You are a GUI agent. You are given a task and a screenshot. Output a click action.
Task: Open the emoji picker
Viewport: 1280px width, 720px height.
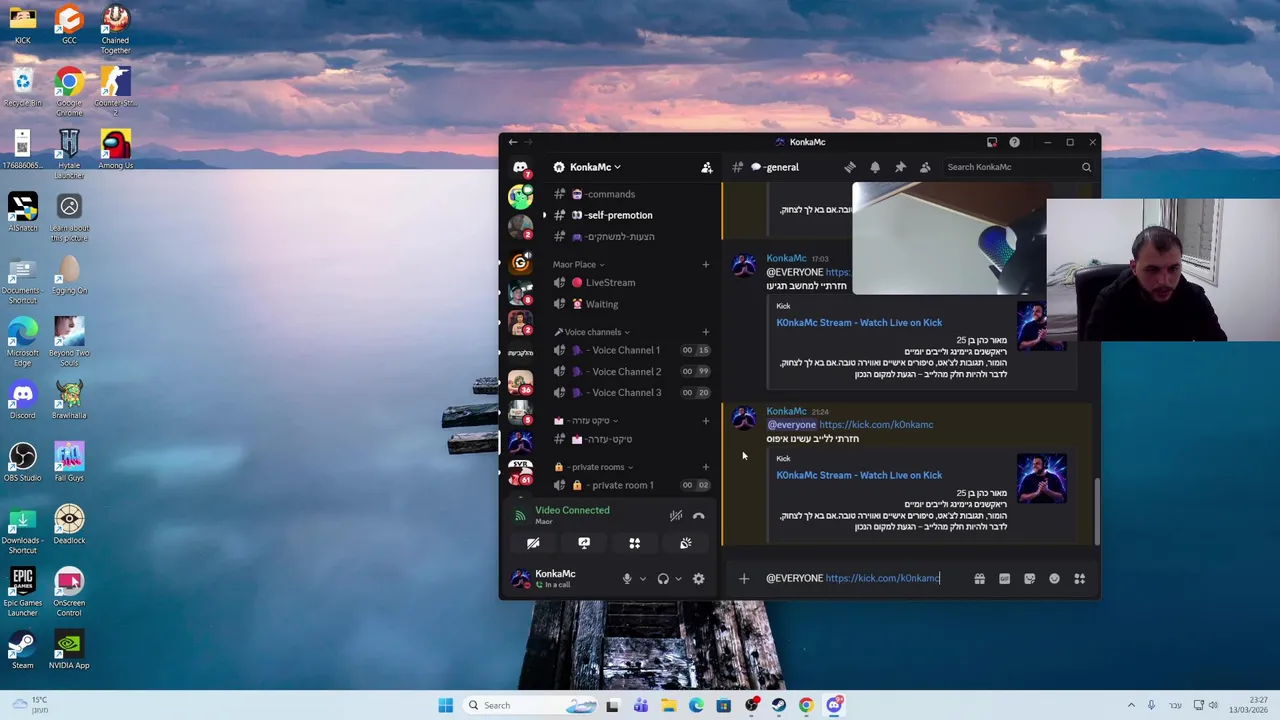point(1054,578)
